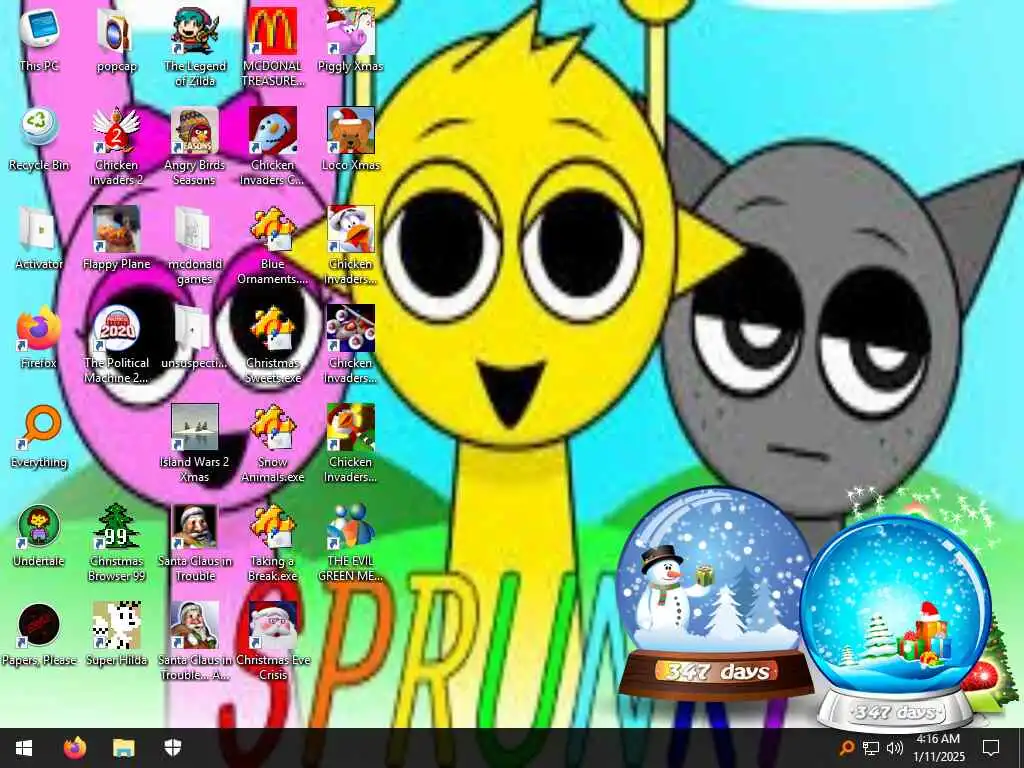The height and width of the screenshot is (768, 1024).
Task: Open Windows Security taskbar icon
Action: [x=172, y=748]
